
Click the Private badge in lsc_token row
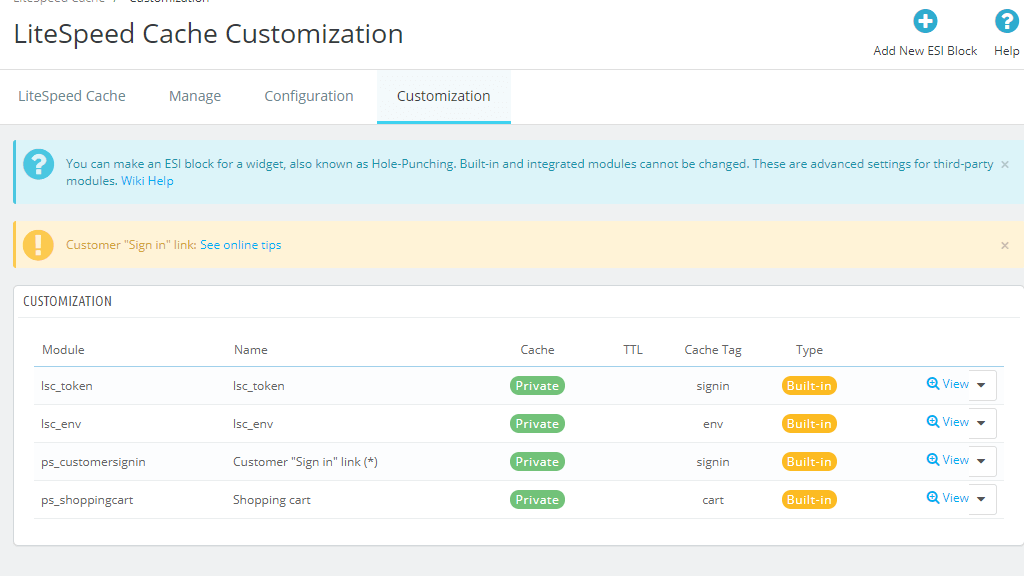click(537, 386)
